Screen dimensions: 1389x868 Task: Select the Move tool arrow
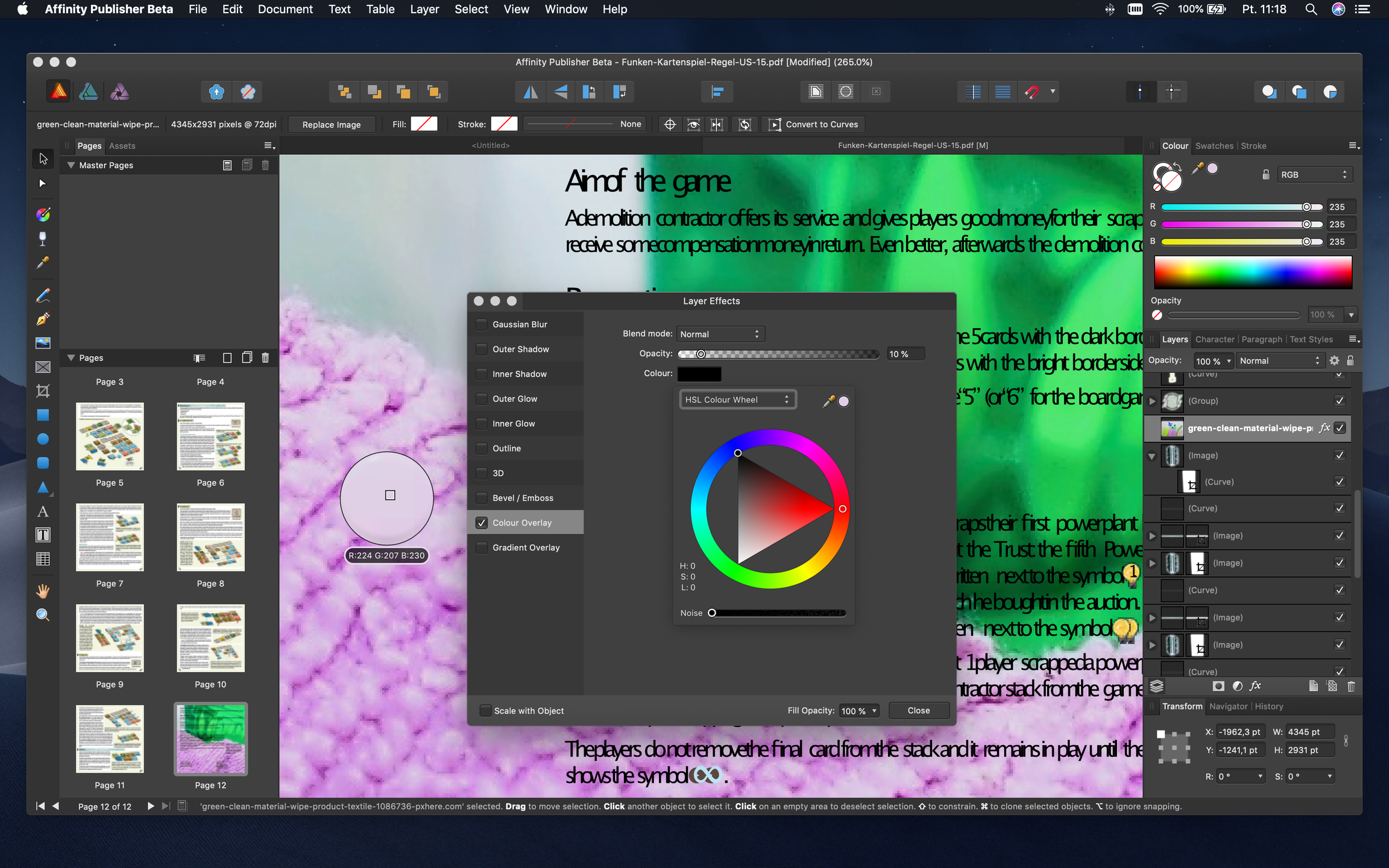point(43,159)
